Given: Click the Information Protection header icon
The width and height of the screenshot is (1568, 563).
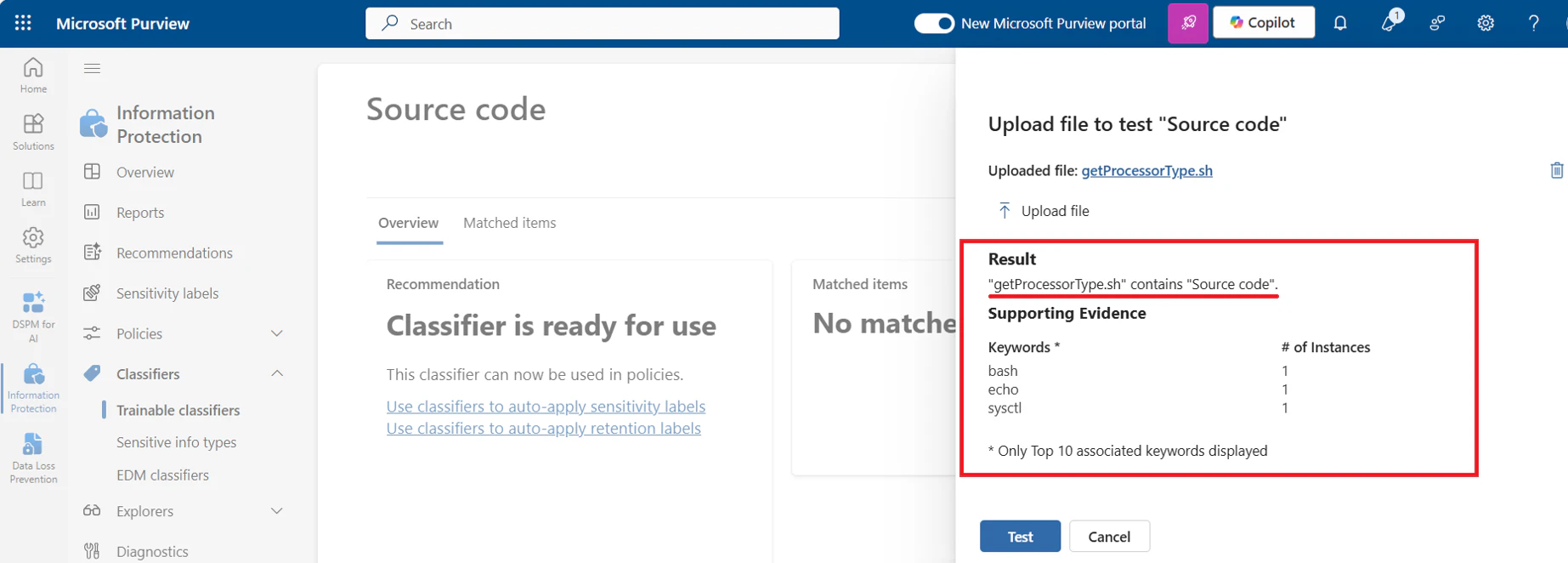Looking at the screenshot, I should click(x=93, y=124).
